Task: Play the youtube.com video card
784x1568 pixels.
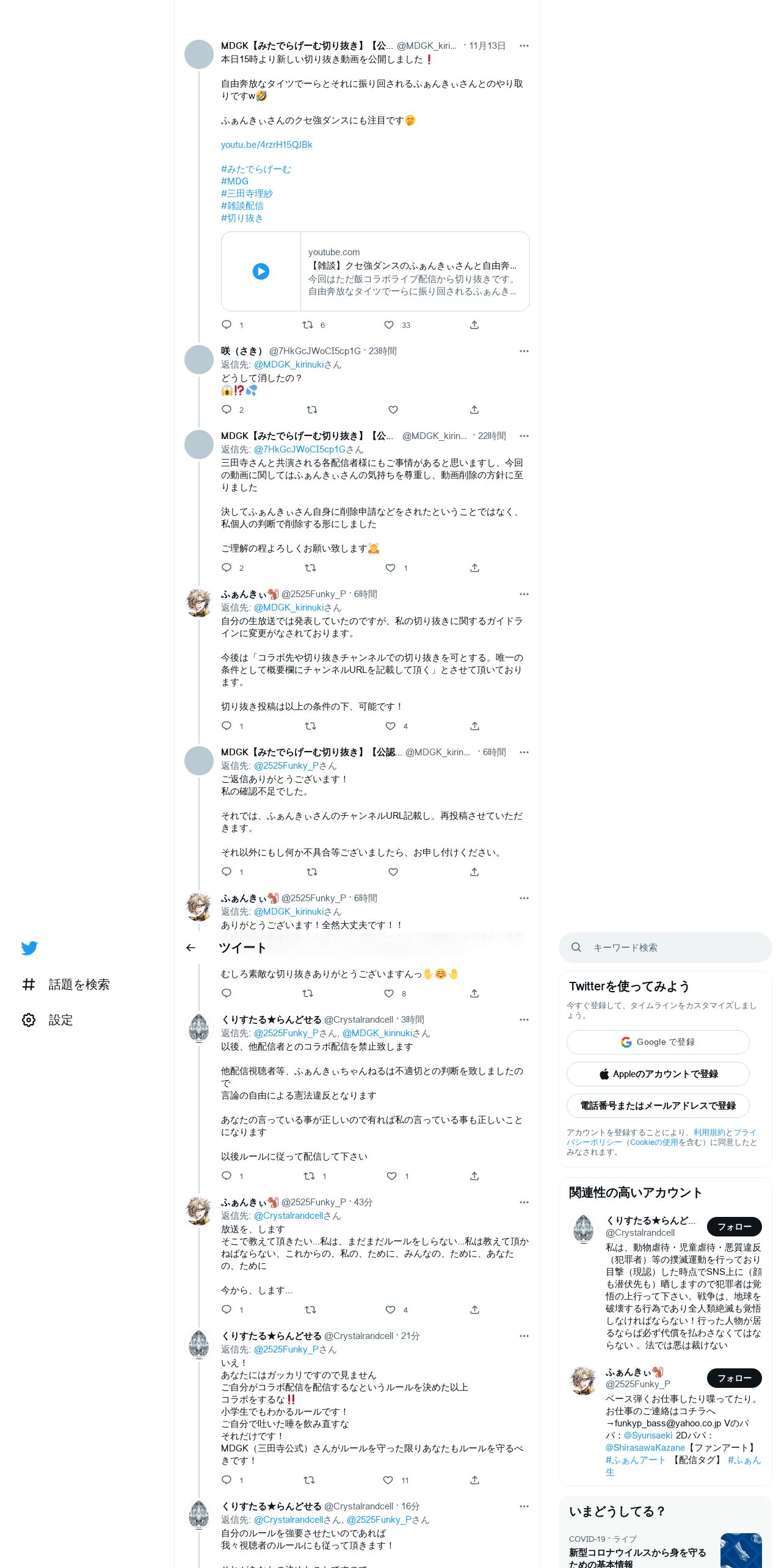Action: point(261,271)
